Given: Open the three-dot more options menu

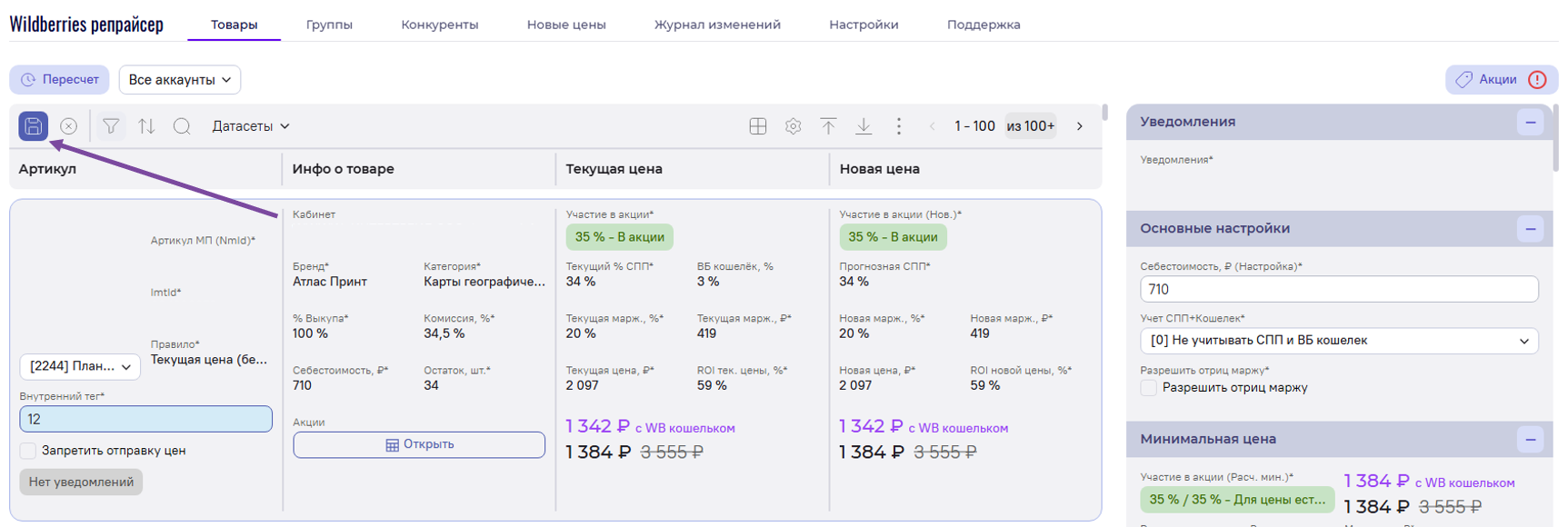Looking at the screenshot, I should [899, 126].
